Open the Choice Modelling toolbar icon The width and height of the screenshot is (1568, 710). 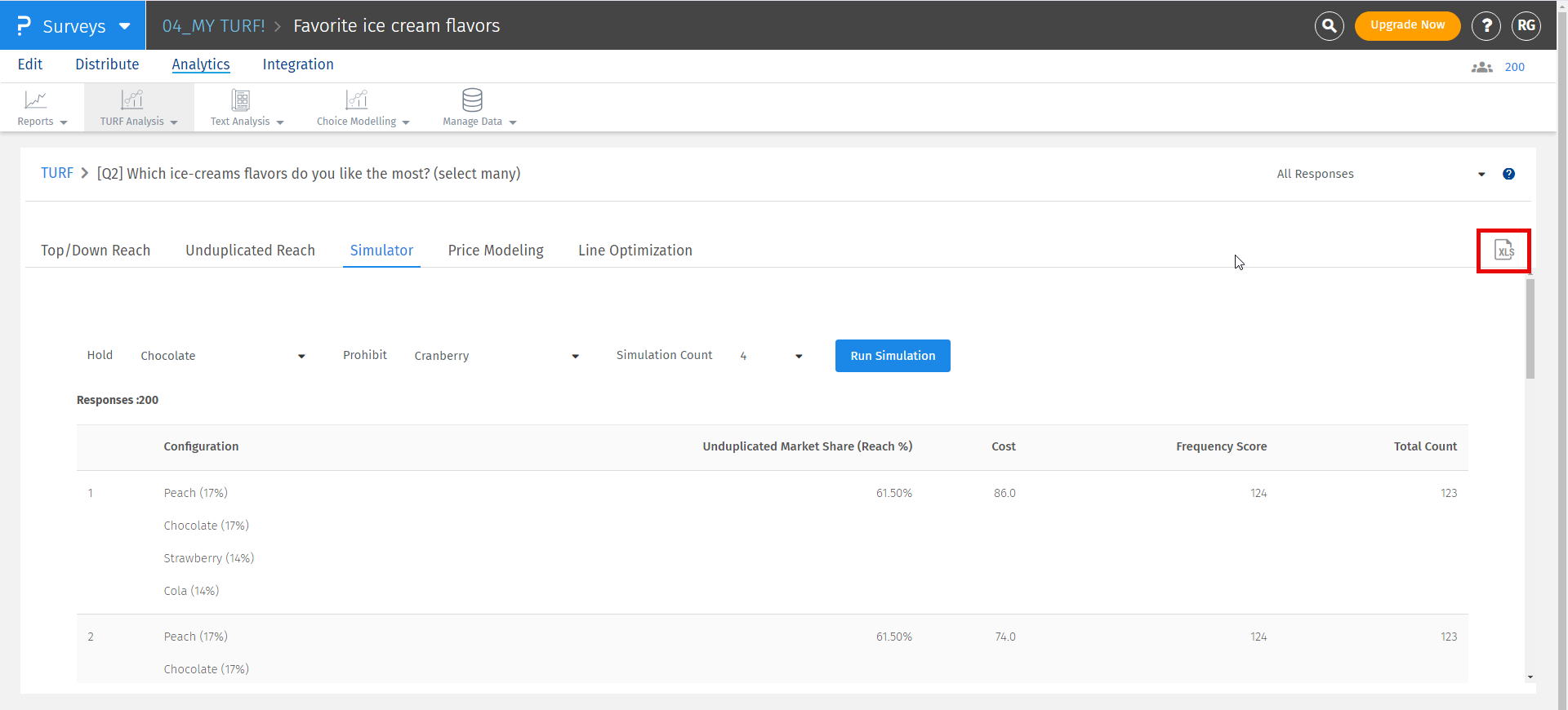click(357, 100)
